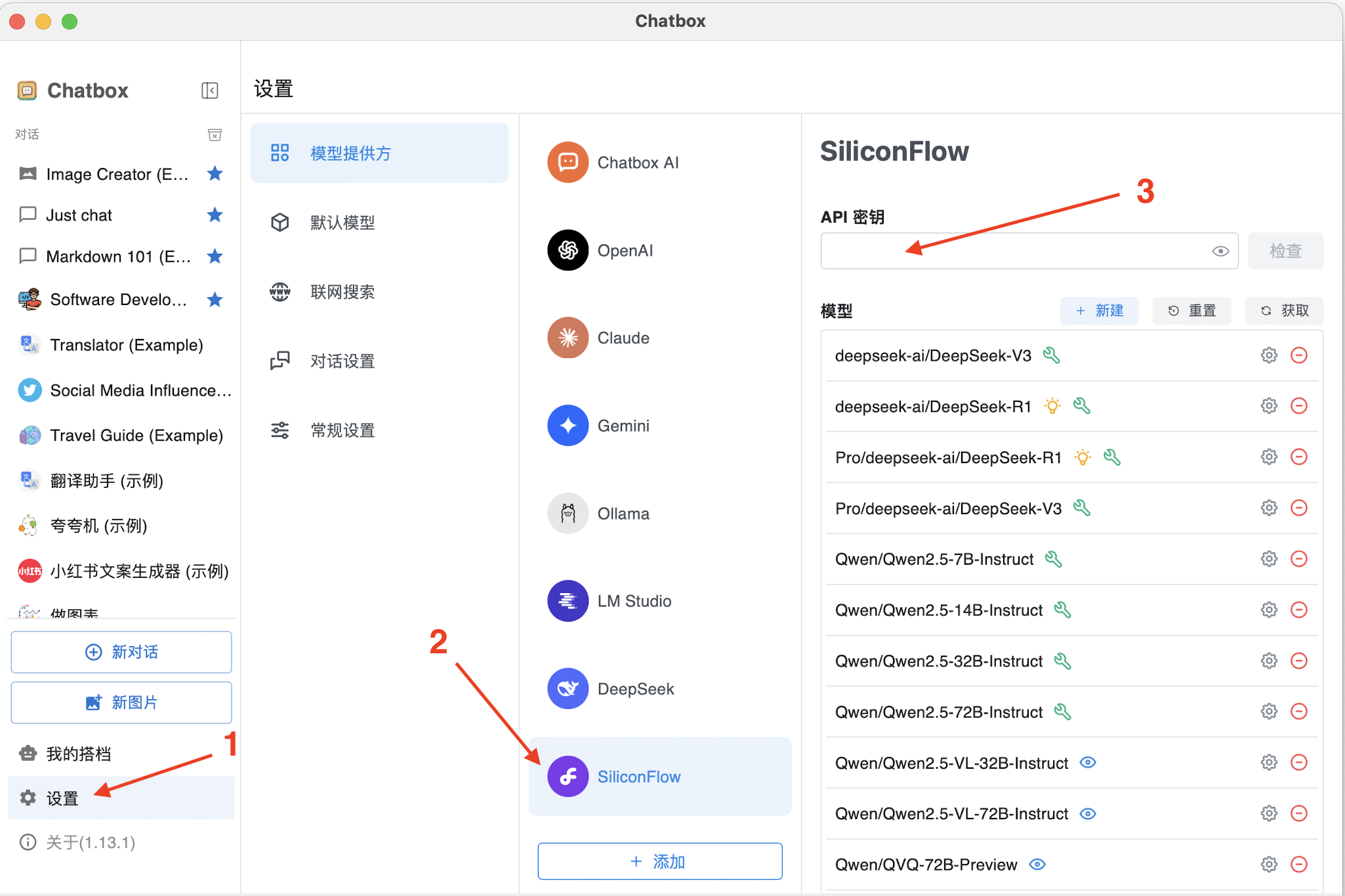Click the clear conversations icon beside 对话

[x=215, y=134]
